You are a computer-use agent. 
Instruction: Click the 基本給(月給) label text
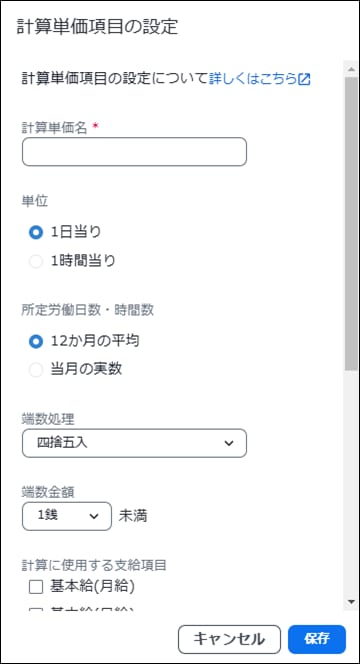[92, 587]
